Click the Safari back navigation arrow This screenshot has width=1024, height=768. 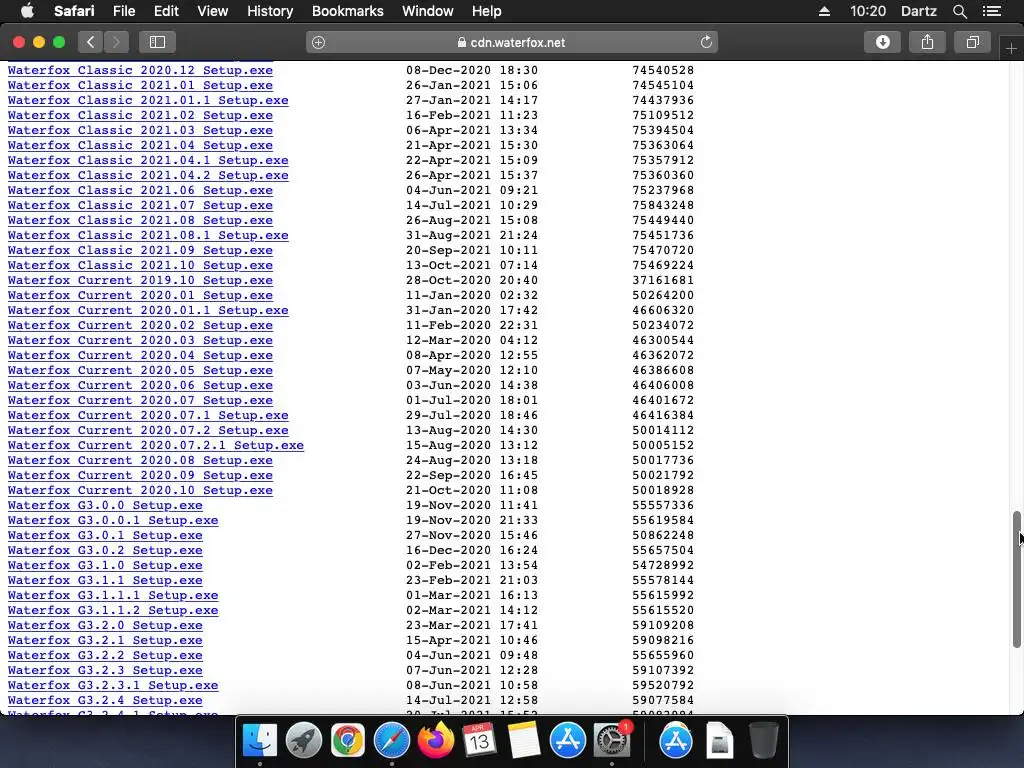pos(91,42)
